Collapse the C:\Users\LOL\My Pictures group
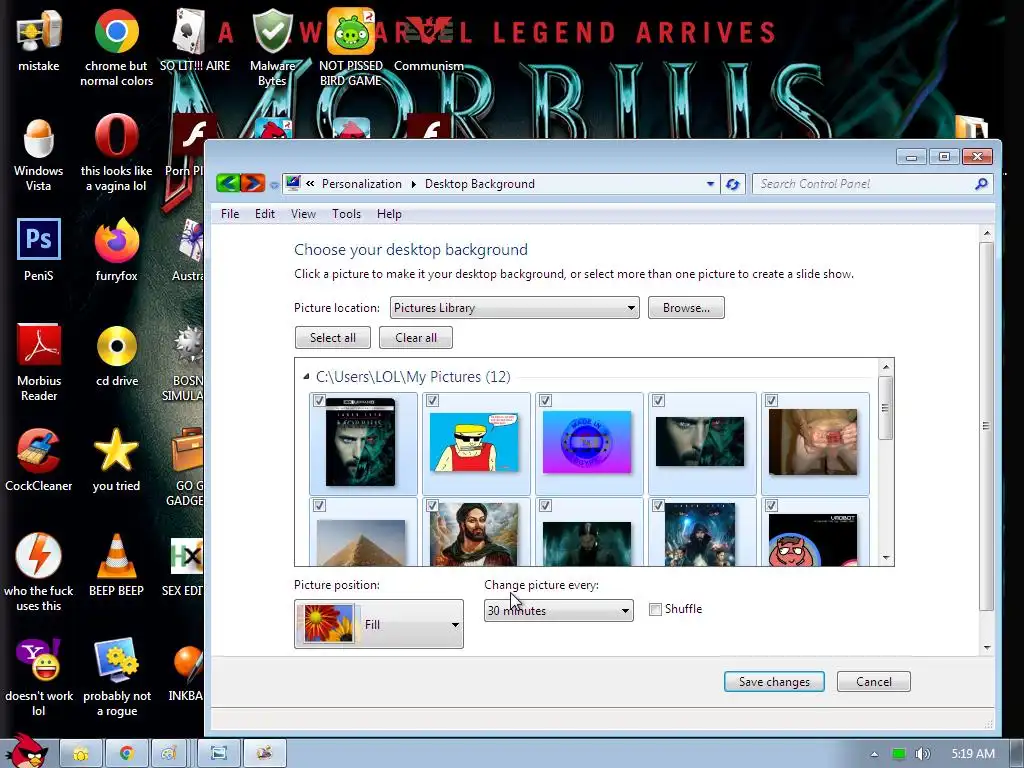 pyautogui.click(x=306, y=377)
